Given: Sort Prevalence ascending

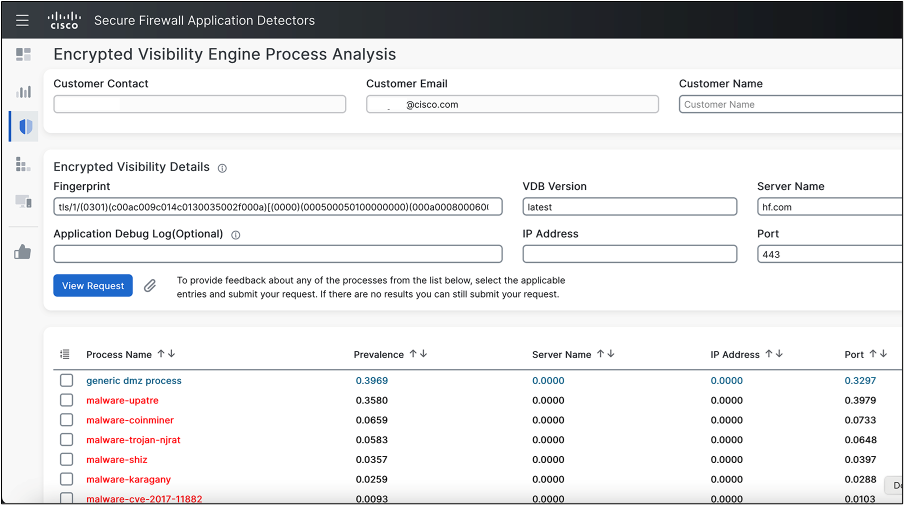Looking at the screenshot, I should pos(413,354).
